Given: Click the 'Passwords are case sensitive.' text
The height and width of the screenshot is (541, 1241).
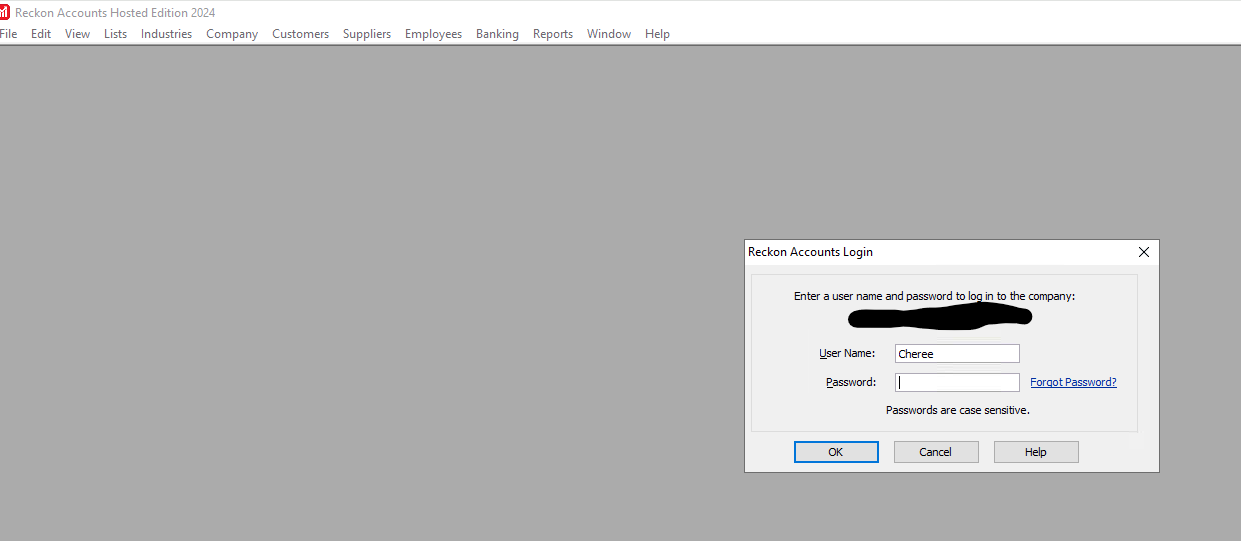Looking at the screenshot, I should click(958, 410).
